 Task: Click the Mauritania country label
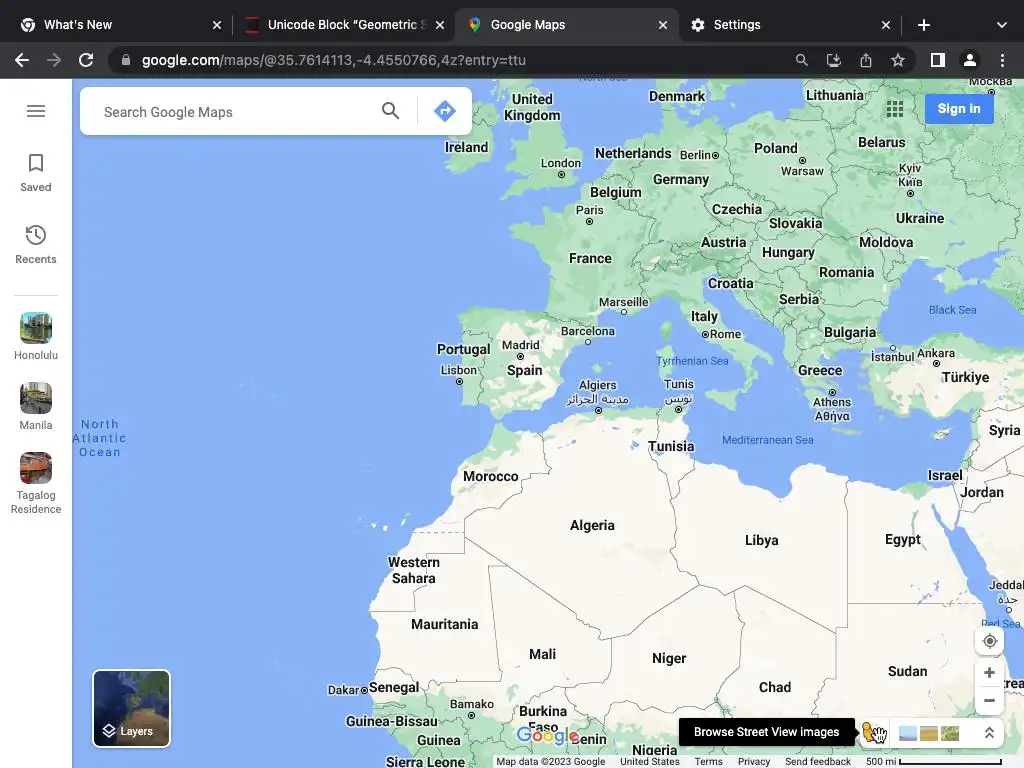tap(444, 624)
